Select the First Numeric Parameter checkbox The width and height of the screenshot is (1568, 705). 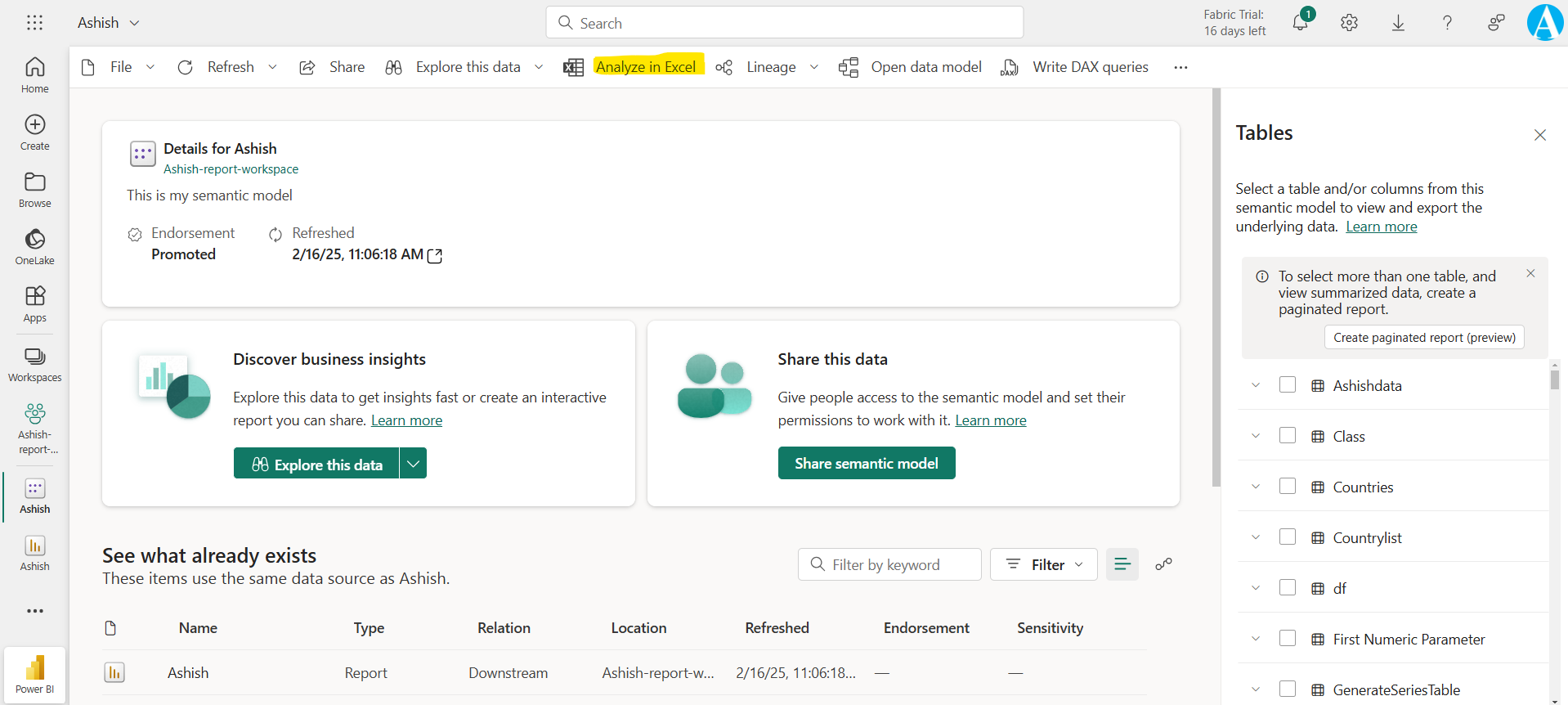pyautogui.click(x=1287, y=639)
